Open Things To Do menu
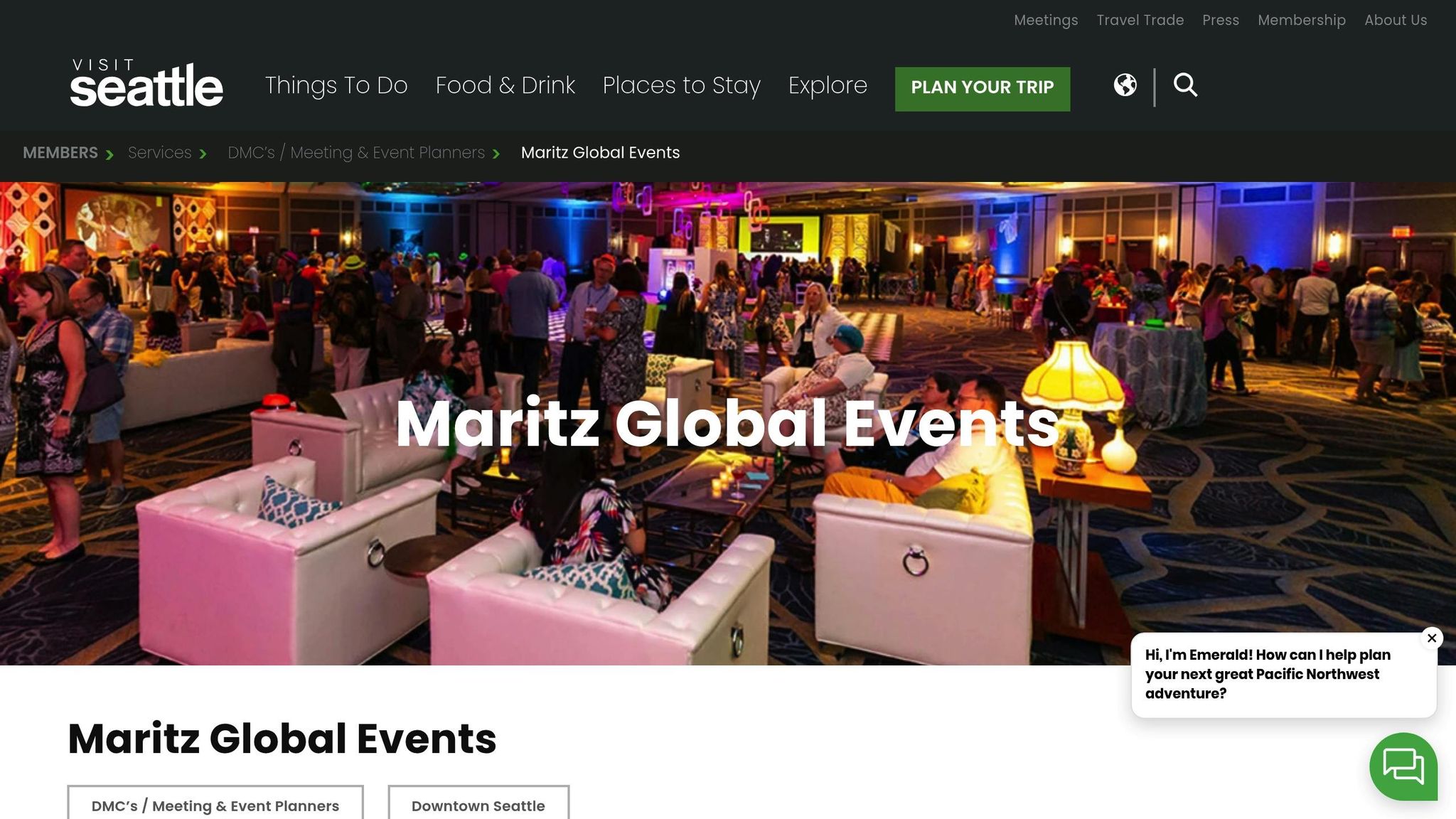Screen dimensions: 1456x819 [336, 85]
